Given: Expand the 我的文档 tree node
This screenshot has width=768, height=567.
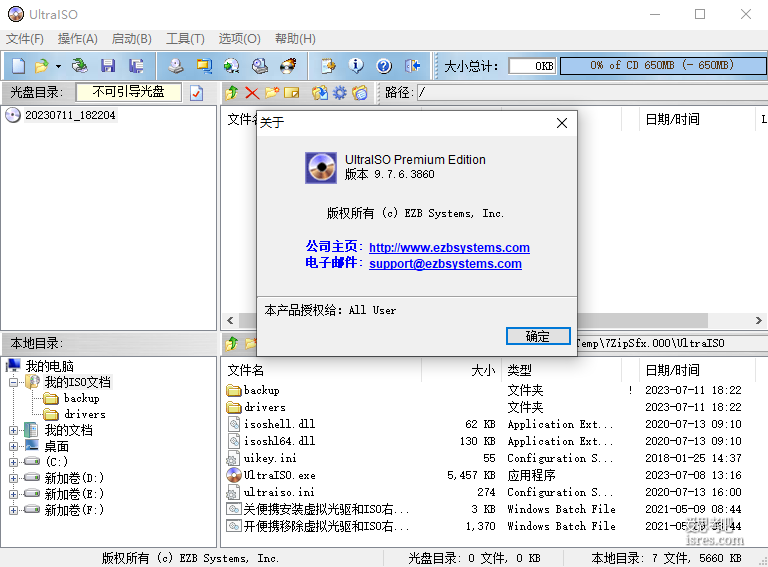Looking at the screenshot, I should click(x=13, y=430).
